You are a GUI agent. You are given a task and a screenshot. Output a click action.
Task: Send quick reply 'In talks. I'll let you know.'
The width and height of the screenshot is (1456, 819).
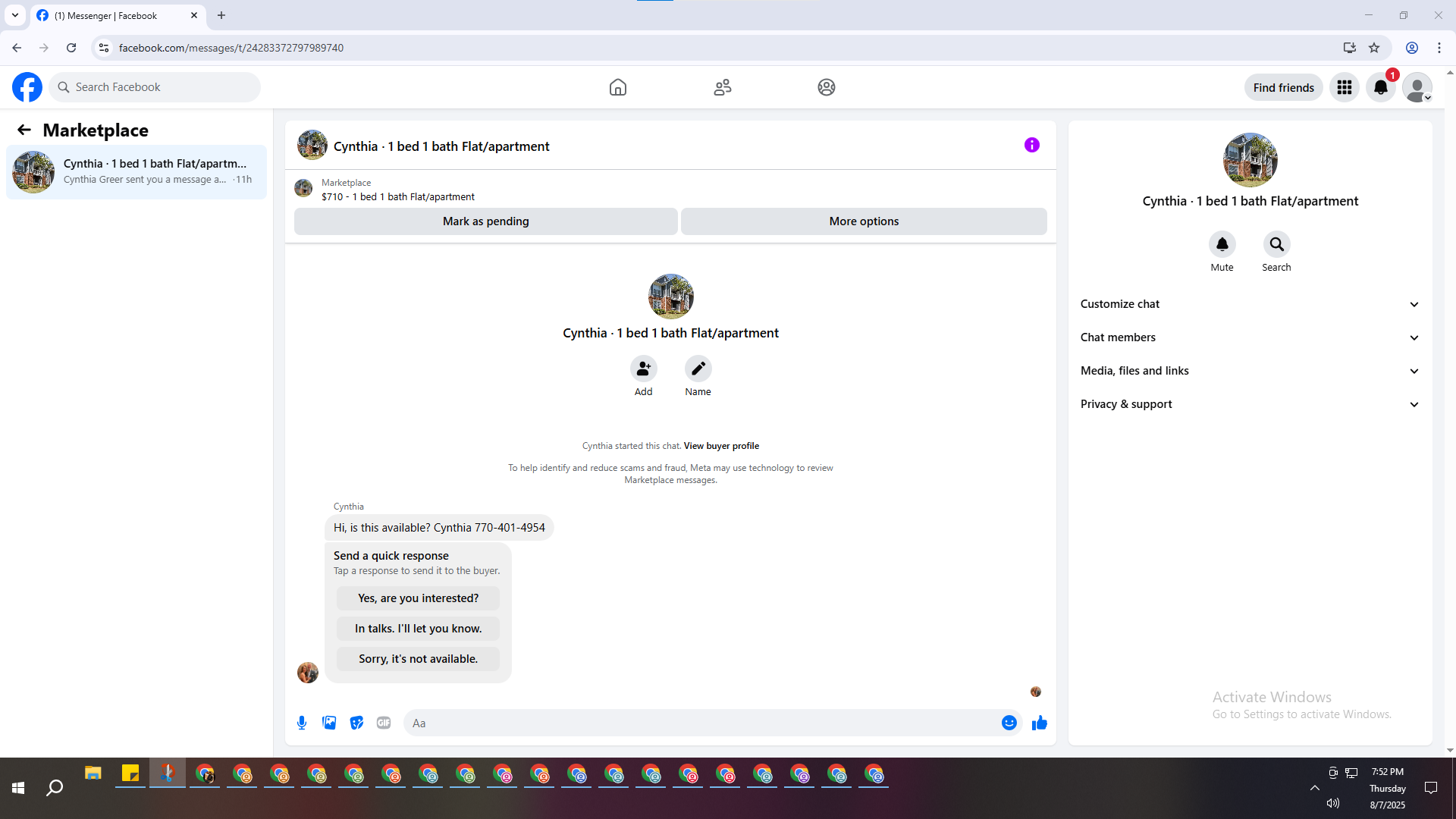pyautogui.click(x=419, y=629)
